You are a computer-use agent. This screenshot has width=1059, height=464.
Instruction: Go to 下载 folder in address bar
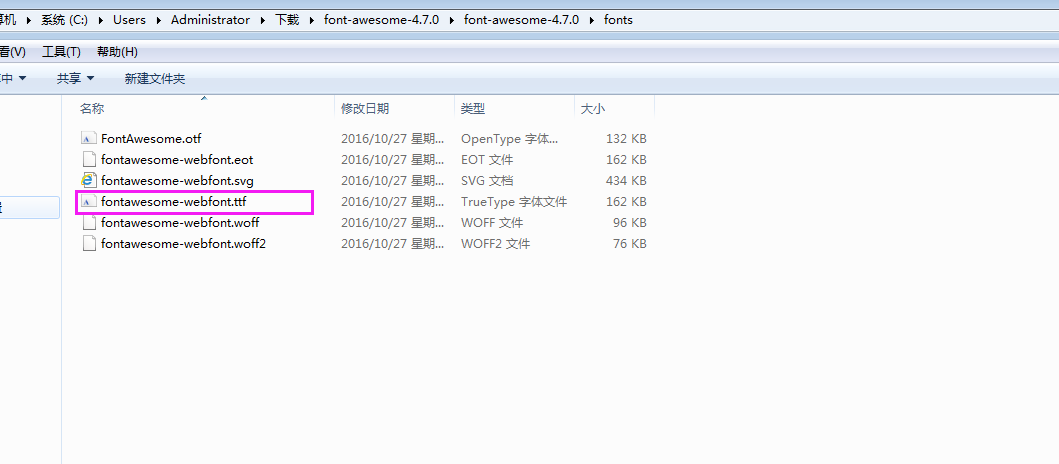tap(286, 20)
